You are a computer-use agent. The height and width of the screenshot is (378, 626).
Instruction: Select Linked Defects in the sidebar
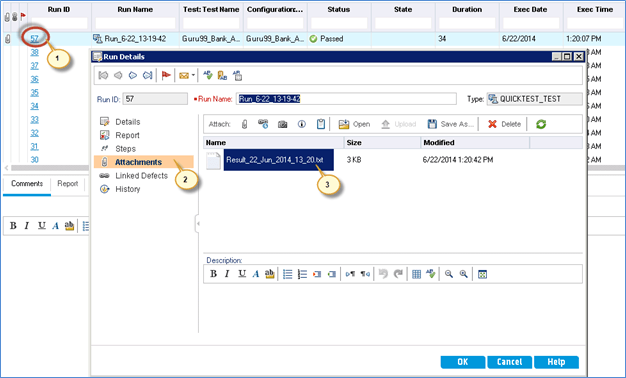(x=141, y=176)
